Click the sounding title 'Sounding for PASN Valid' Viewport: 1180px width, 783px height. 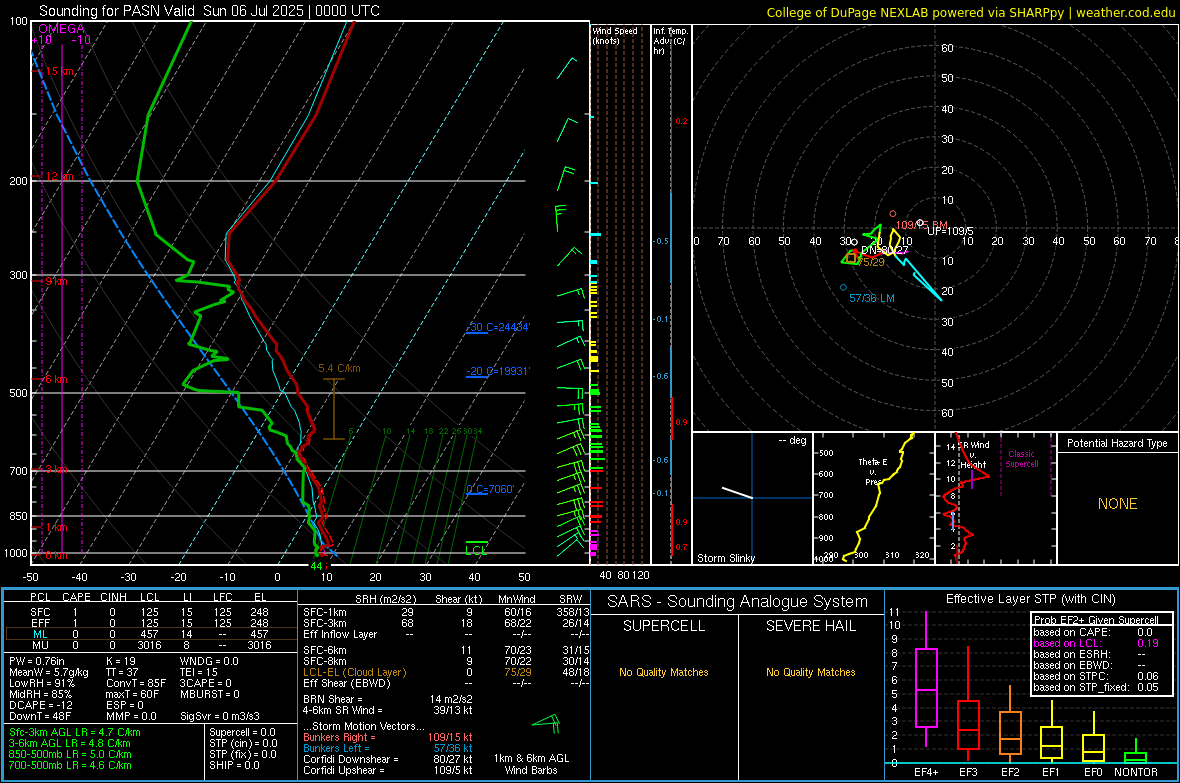pos(117,11)
